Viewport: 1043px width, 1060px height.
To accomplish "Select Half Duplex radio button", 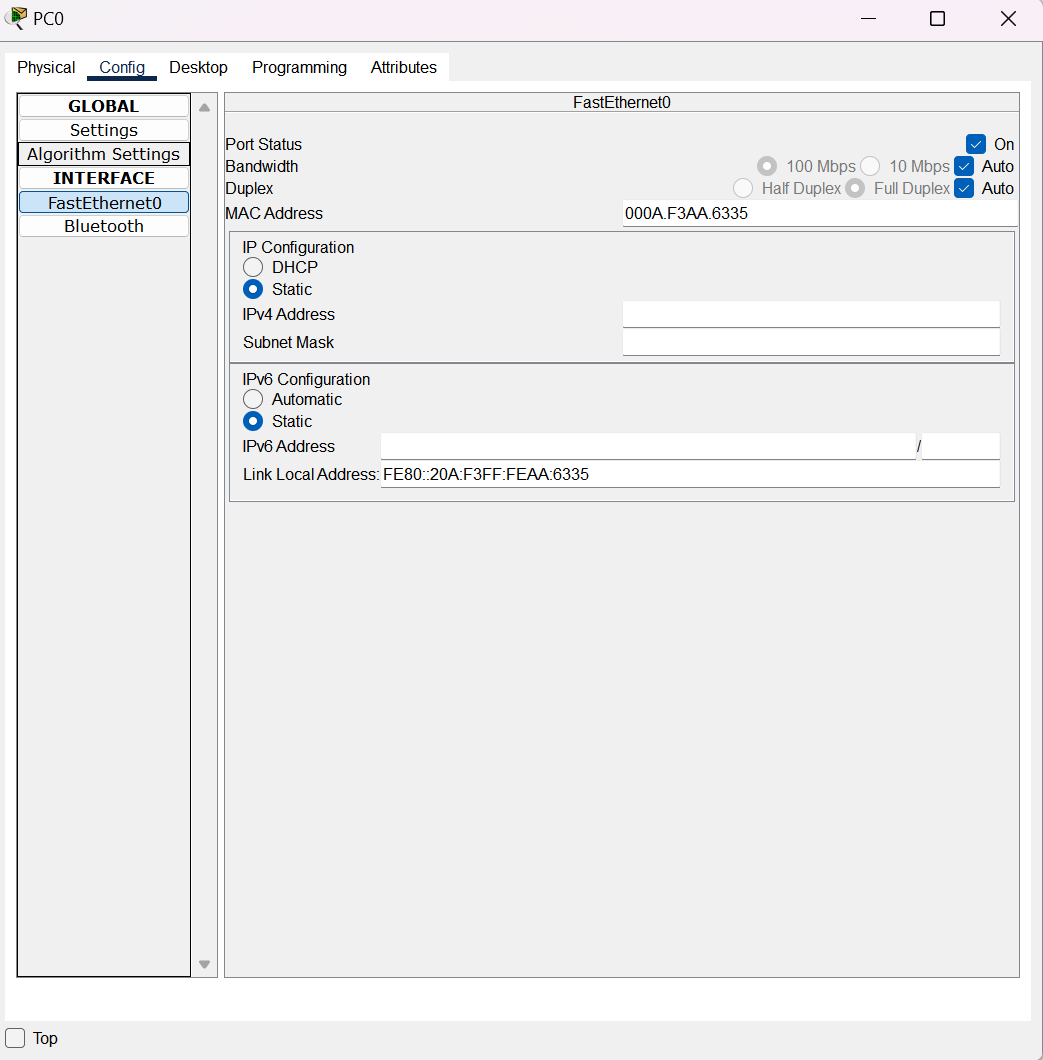I will click(743, 189).
